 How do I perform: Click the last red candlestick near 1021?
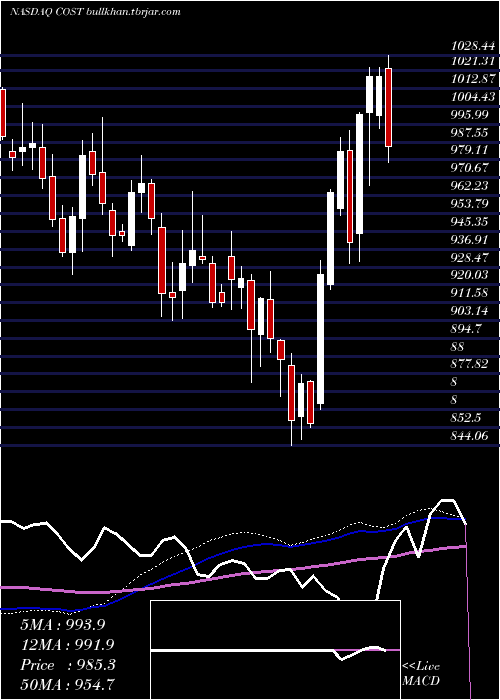pyautogui.click(x=388, y=107)
